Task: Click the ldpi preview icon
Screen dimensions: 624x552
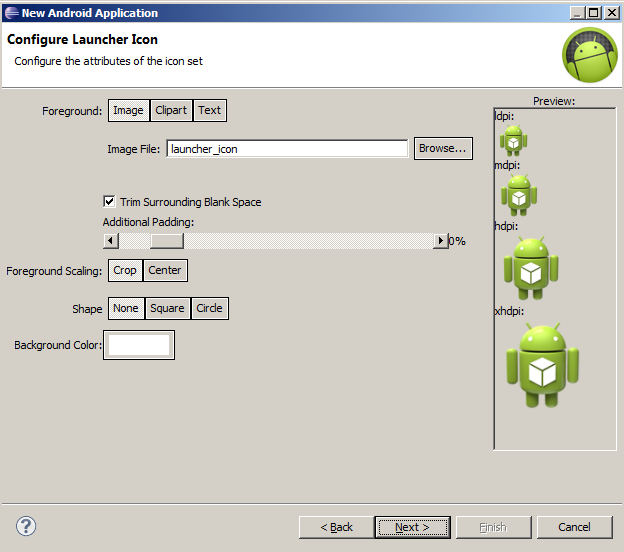Action: [x=513, y=140]
